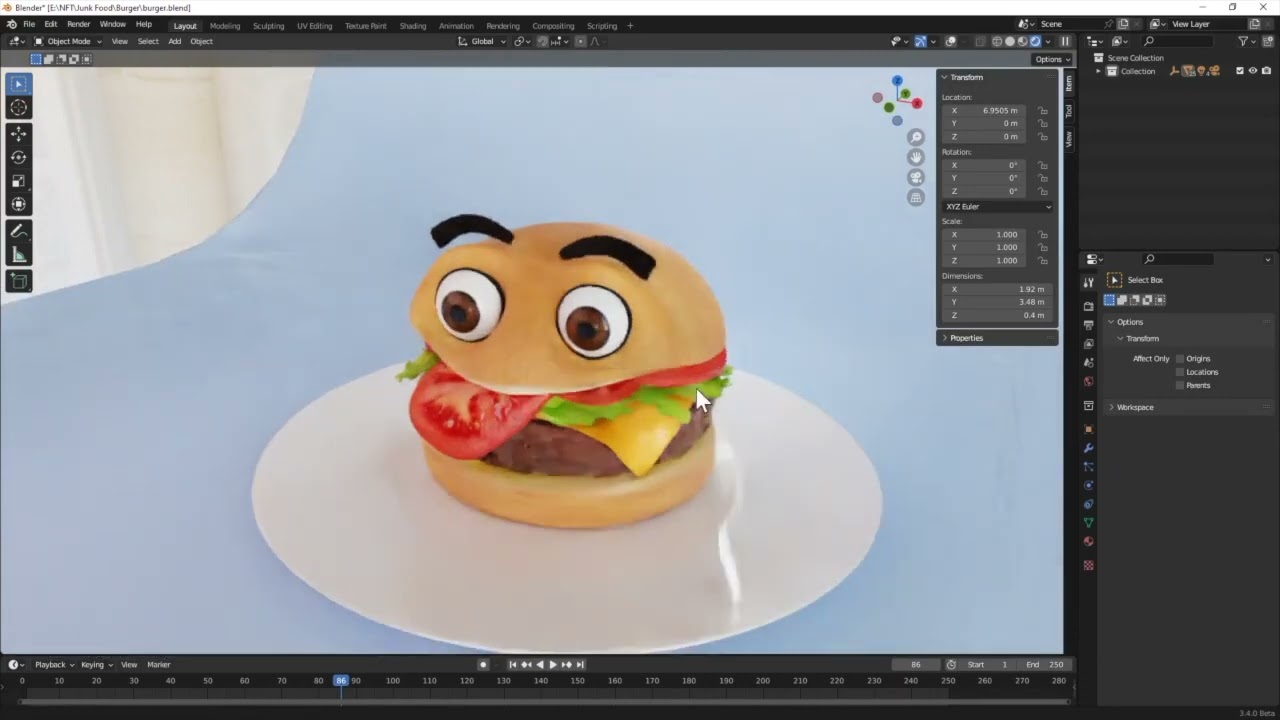Screen dimensions: 1280x720
Task: Open the Render menu
Action: pyautogui.click(x=78, y=24)
